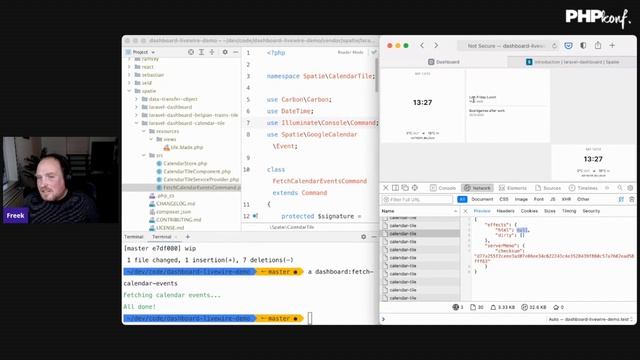Filter network by CSS type
The height and width of the screenshot is (360, 640).
504,199
